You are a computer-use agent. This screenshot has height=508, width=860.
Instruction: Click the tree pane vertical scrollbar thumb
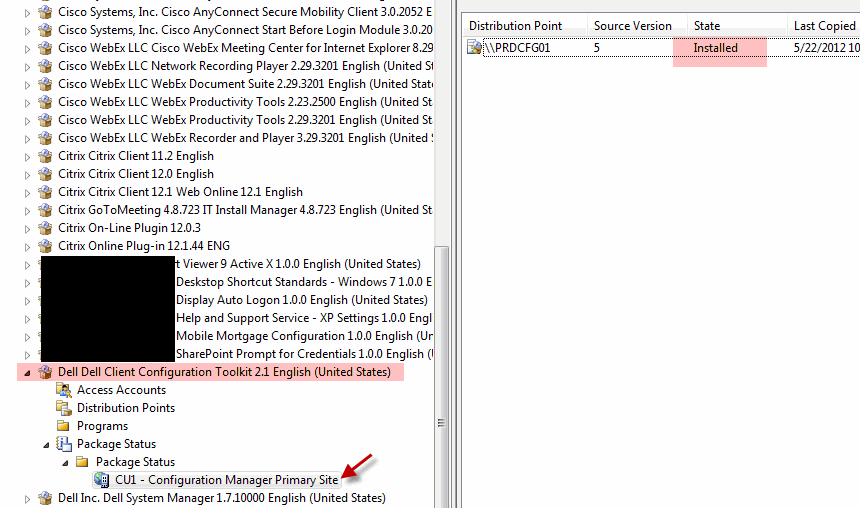[x=442, y=377]
